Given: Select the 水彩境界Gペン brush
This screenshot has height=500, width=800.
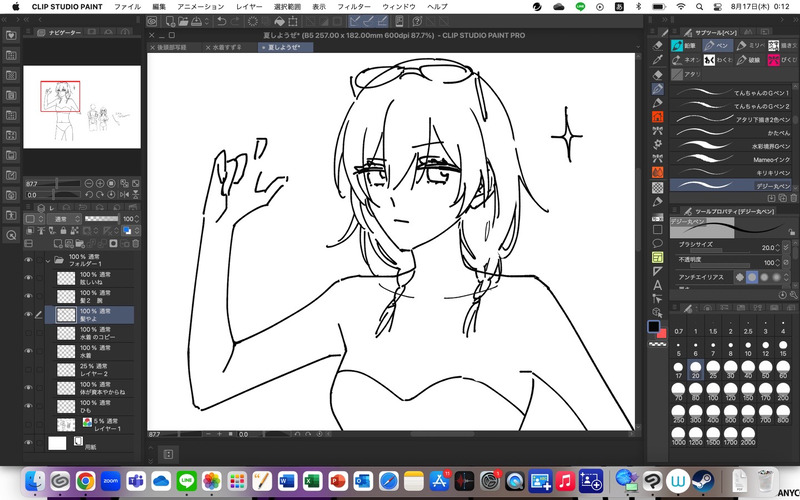Looking at the screenshot, I should point(730,146).
